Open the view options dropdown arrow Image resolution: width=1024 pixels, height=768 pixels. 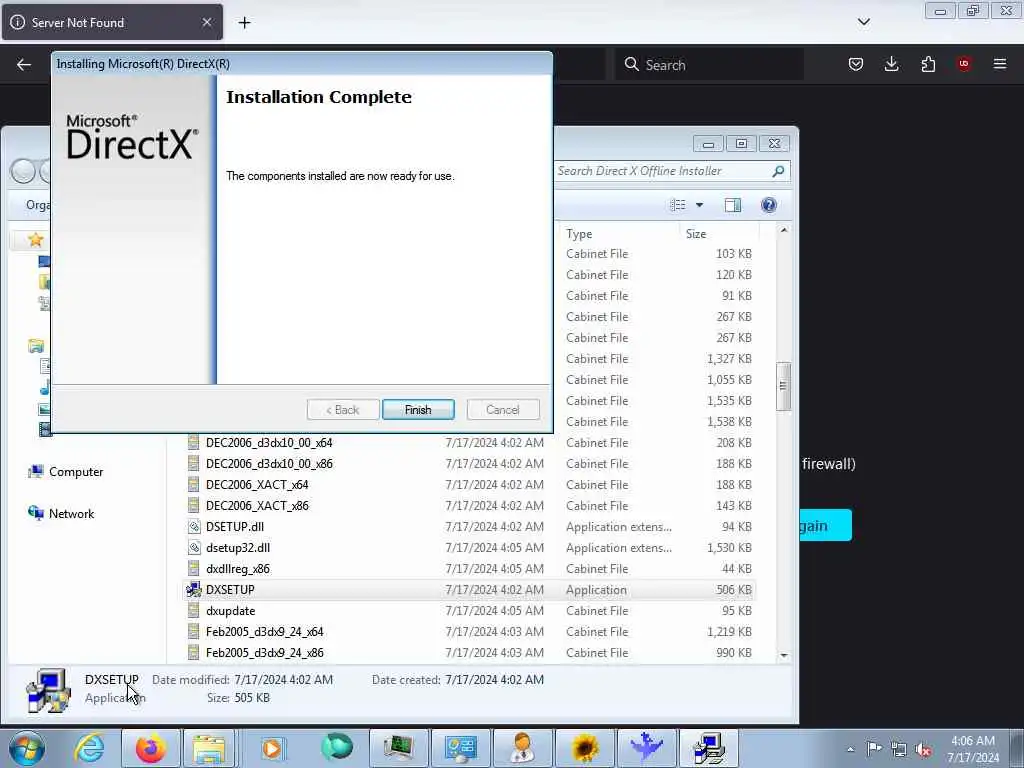(699, 205)
